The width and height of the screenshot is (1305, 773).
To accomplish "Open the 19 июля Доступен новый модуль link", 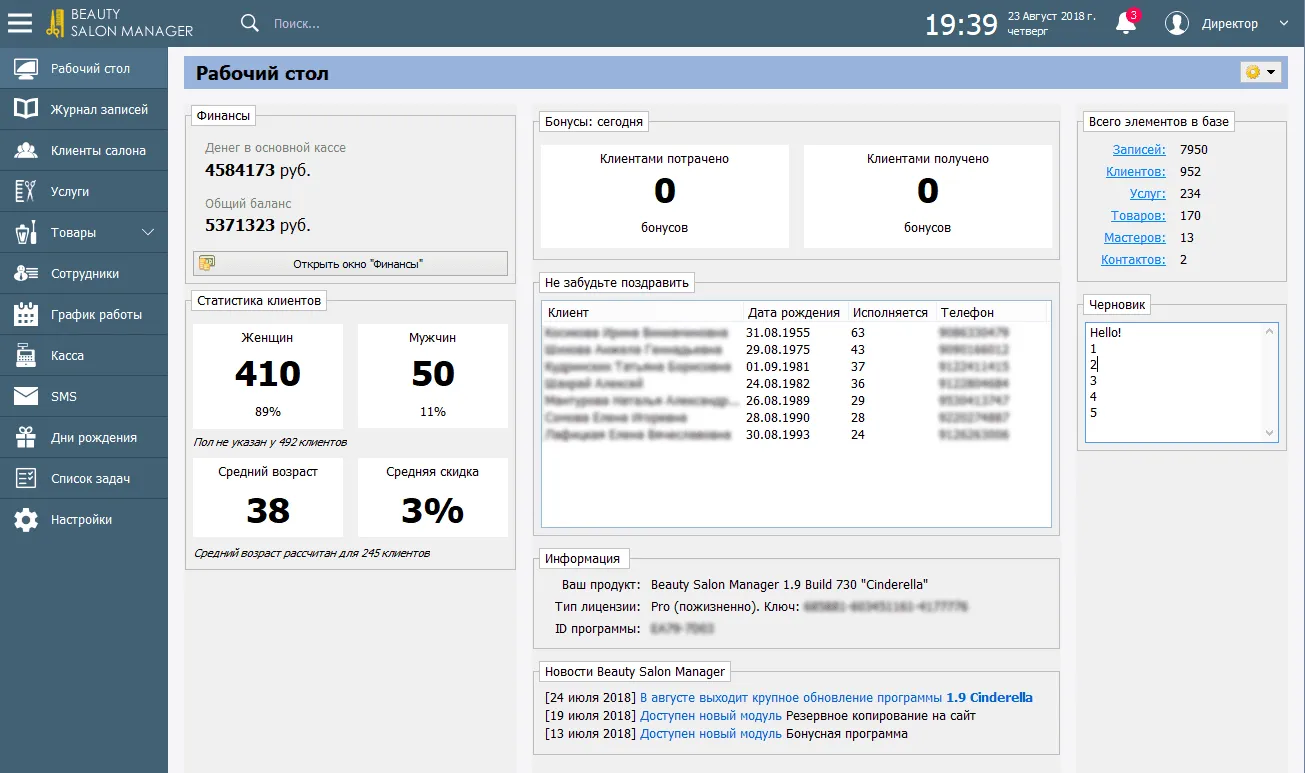I will pyautogui.click(x=711, y=716).
